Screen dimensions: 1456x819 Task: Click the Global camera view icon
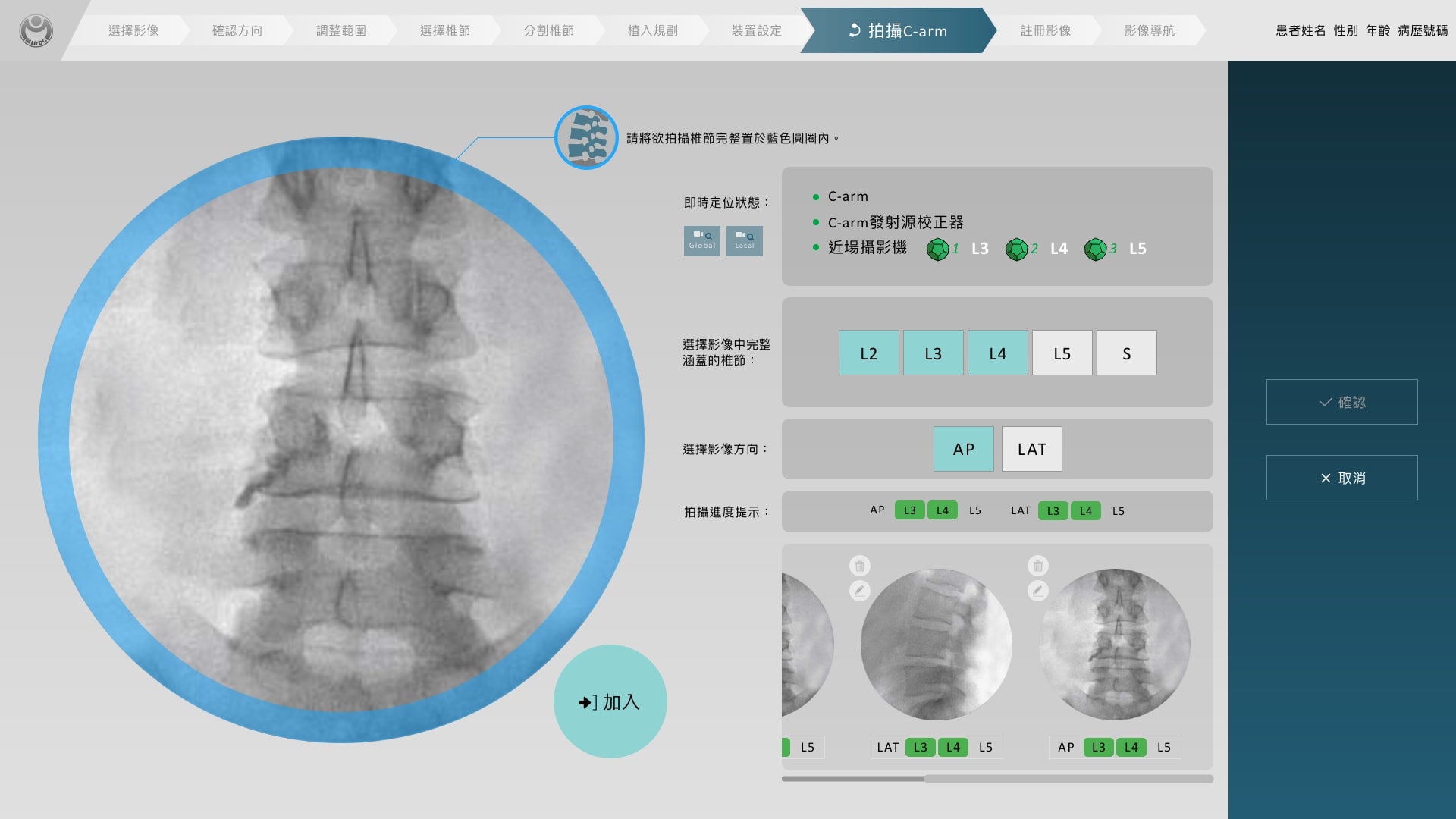[x=701, y=240]
